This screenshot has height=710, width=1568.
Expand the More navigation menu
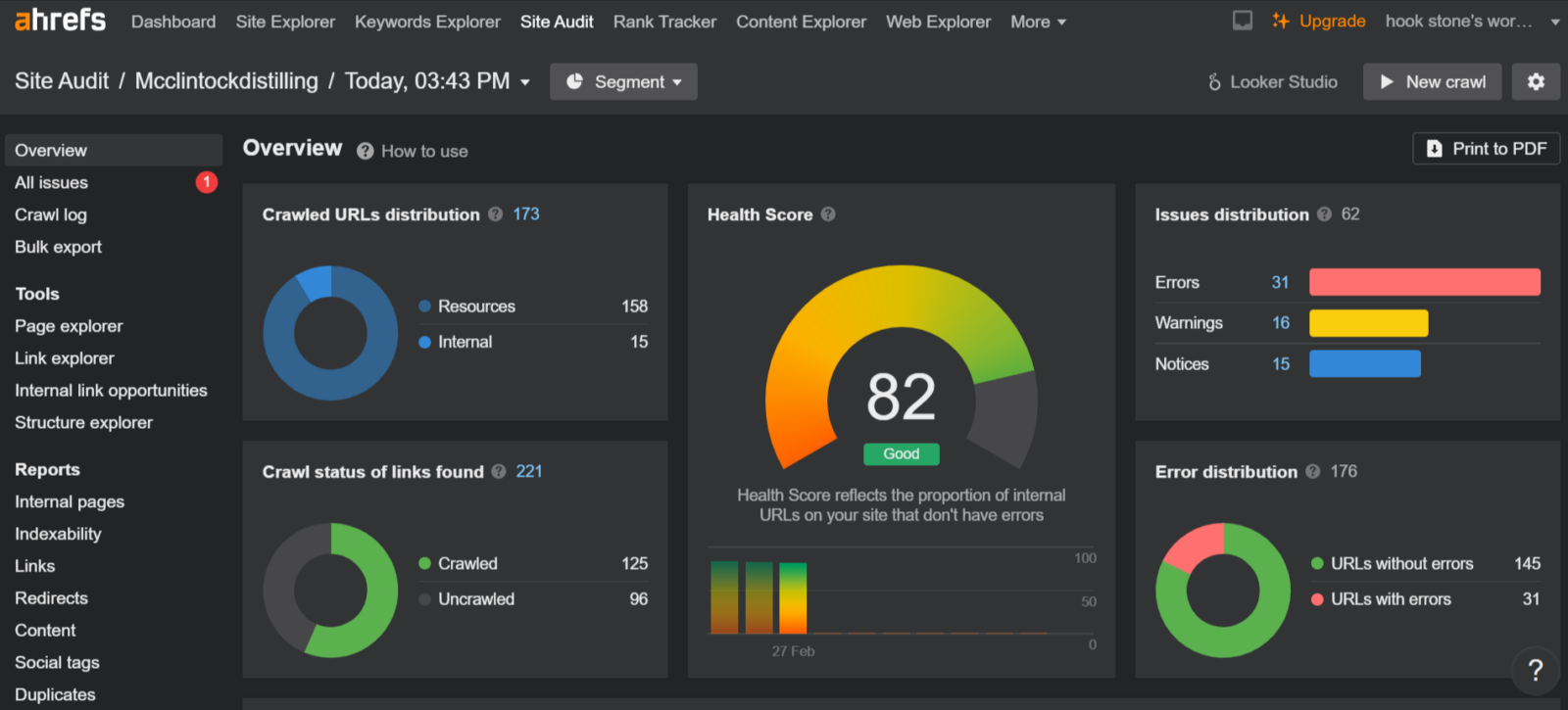point(1038,22)
